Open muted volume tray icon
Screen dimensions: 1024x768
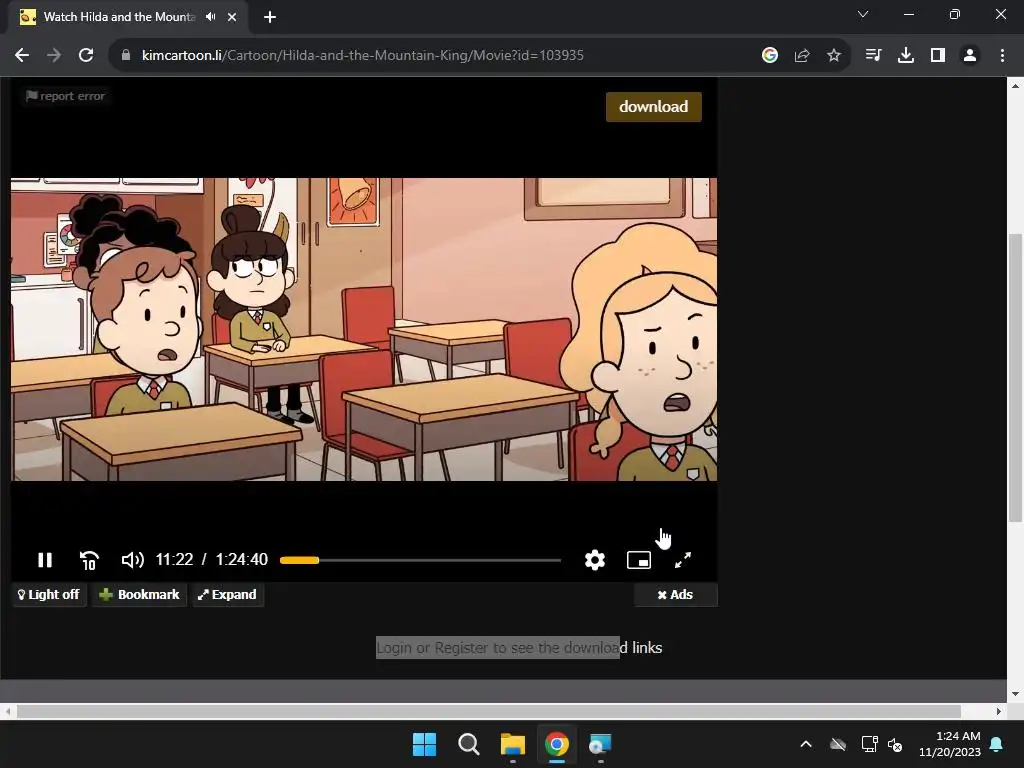pyautogui.click(x=895, y=744)
